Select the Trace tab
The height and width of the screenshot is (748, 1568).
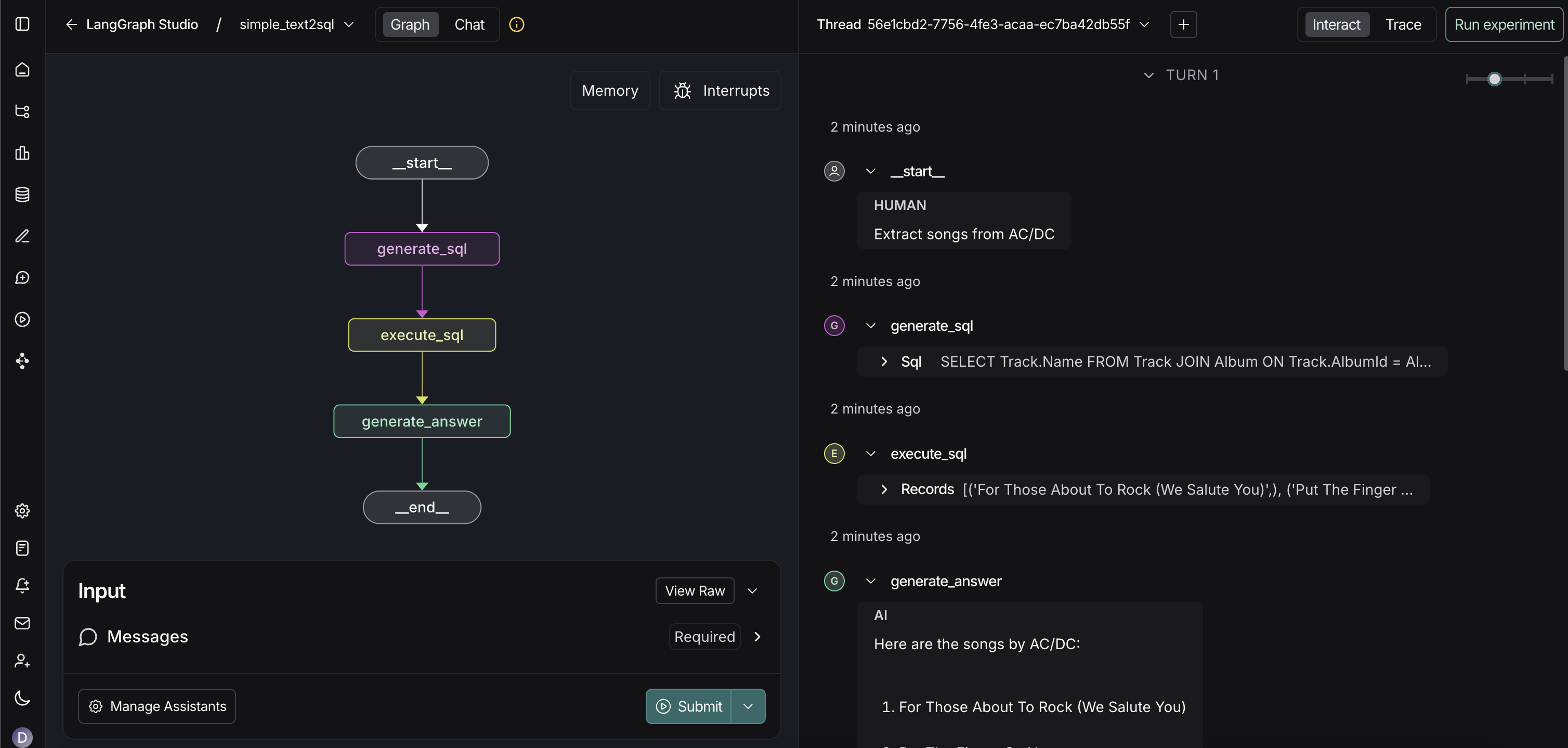[1403, 24]
